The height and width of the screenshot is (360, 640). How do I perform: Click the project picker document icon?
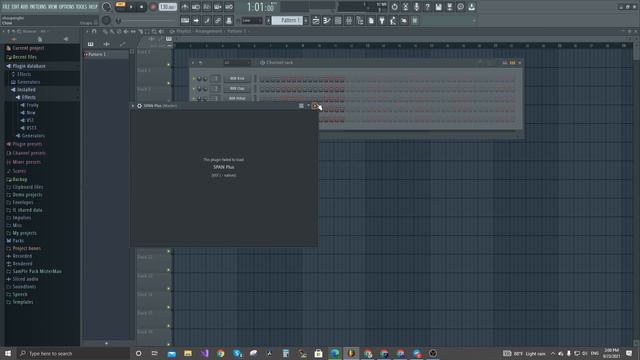pos(371,20)
